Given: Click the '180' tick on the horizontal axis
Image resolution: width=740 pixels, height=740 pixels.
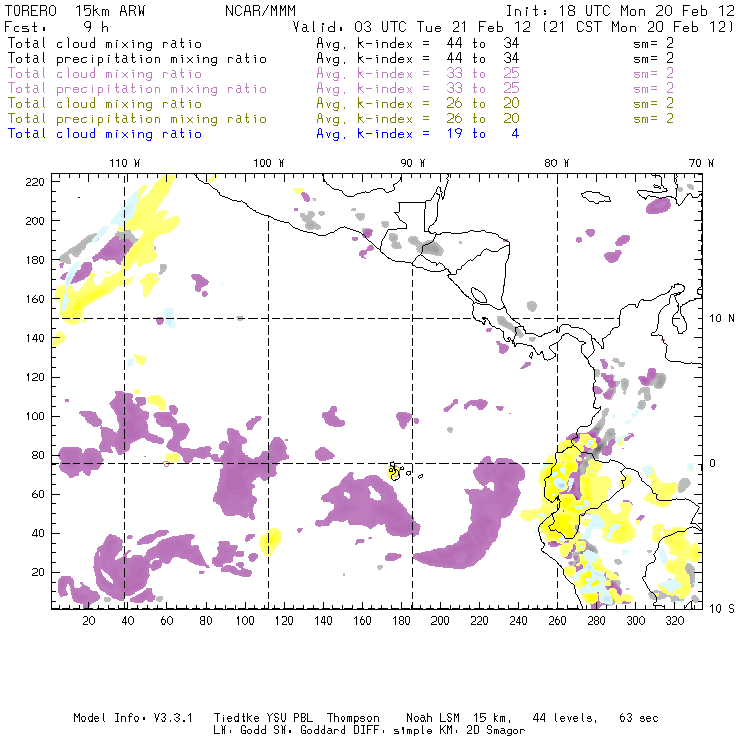Looking at the screenshot, I should (401, 621).
